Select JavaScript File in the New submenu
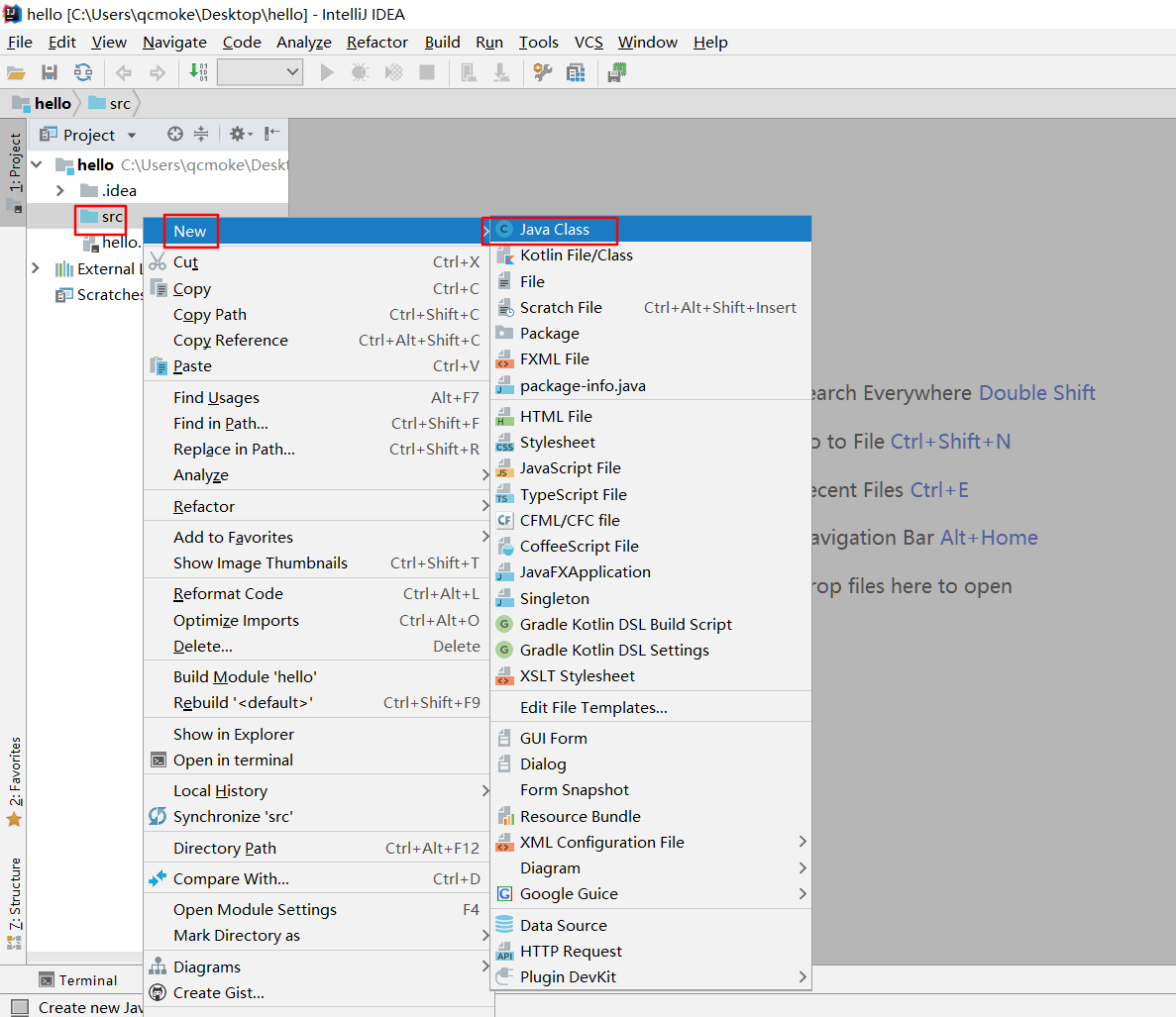The image size is (1176, 1017). pos(651,468)
